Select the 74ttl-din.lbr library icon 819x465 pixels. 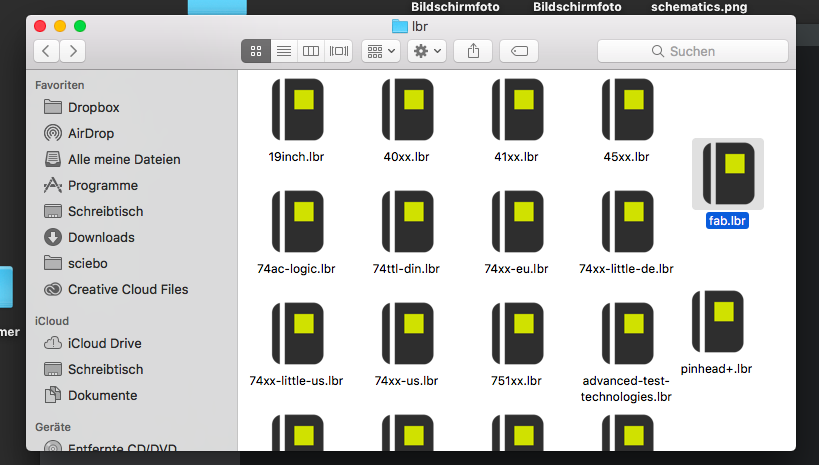click(407, 222)
